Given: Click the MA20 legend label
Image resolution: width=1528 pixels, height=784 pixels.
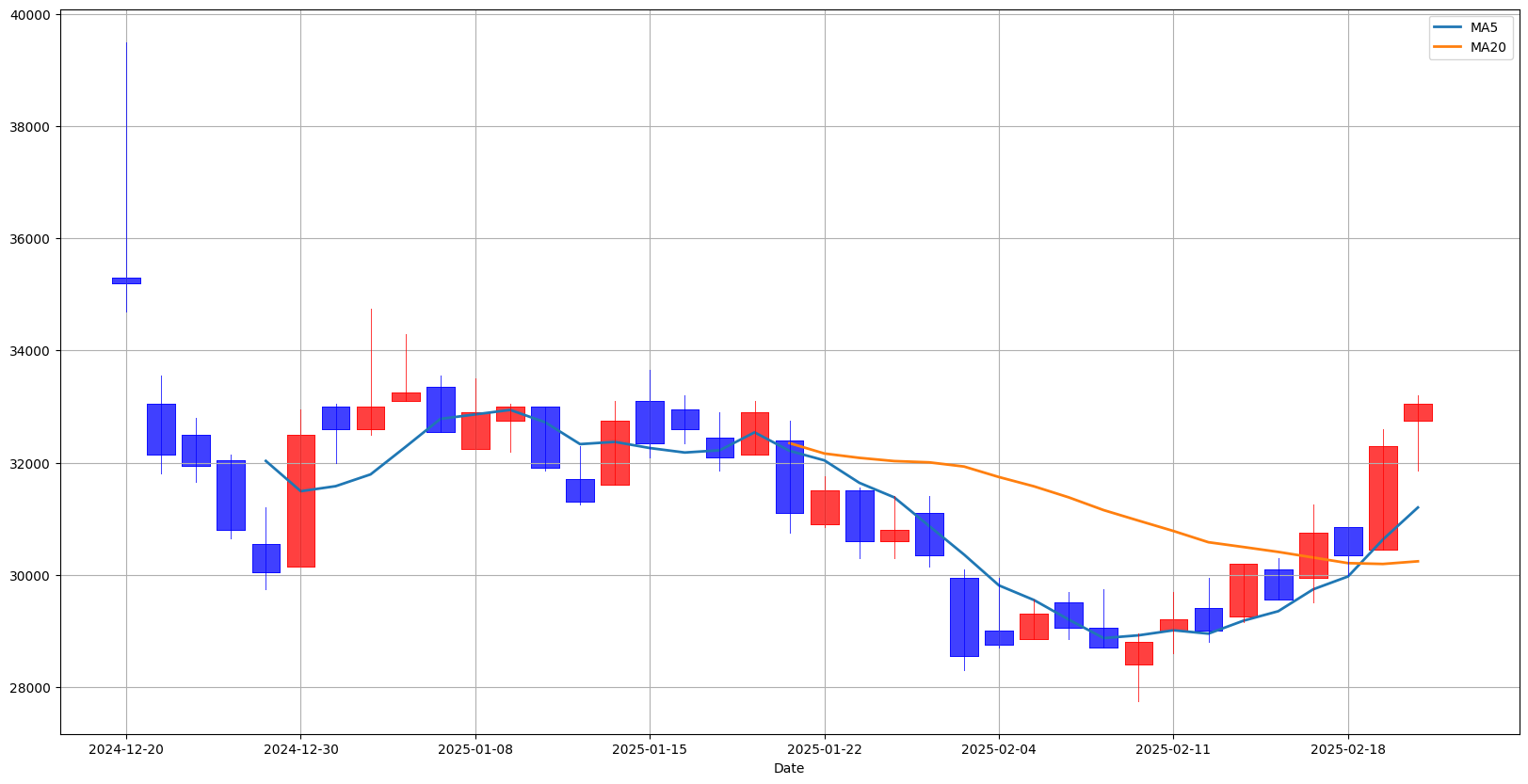Looking at the screenshot, I should click(1488, 47).
